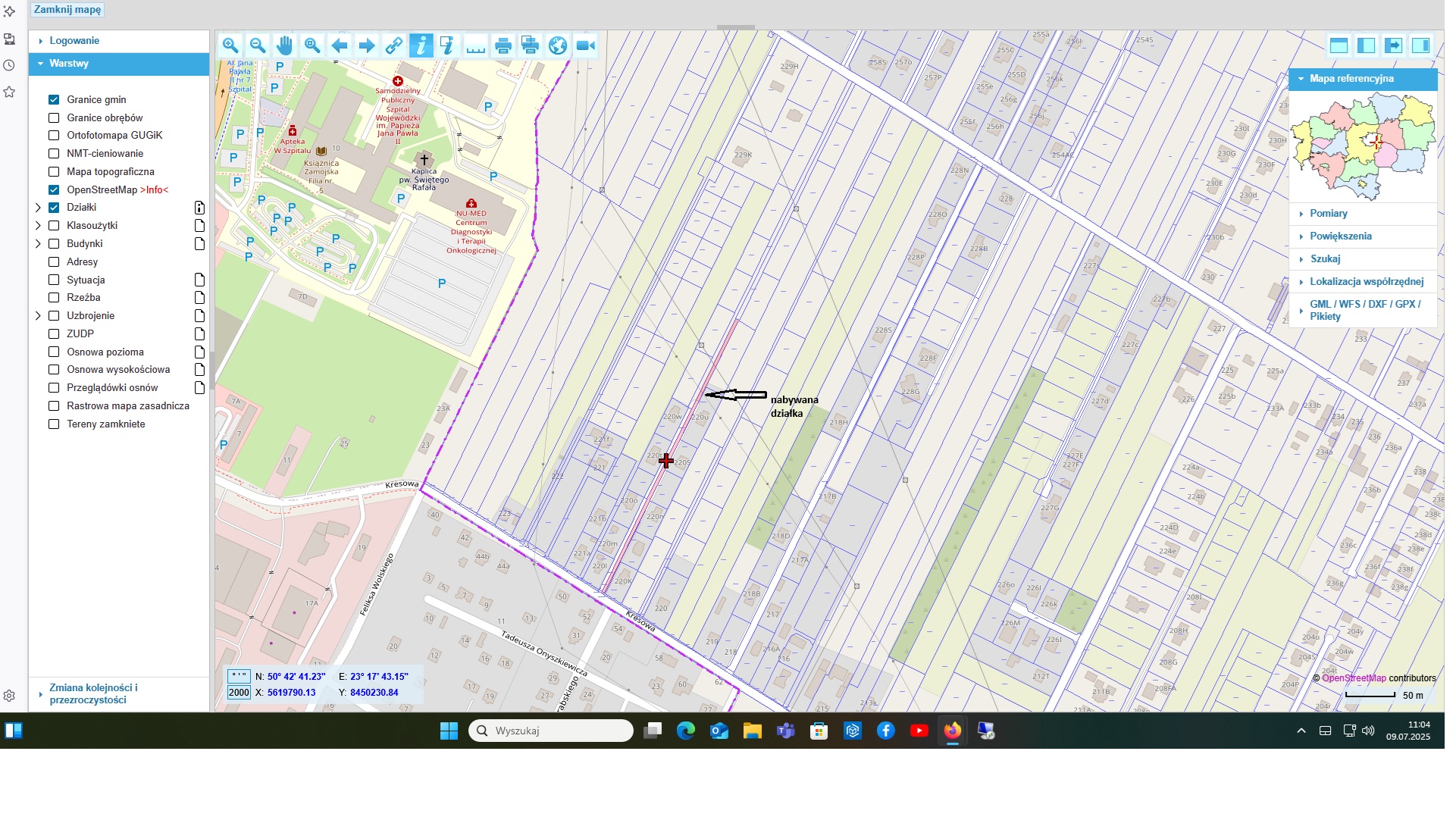Click the print map icon
This screenshot has height=820, width=1456.
[x=503, y=46]
